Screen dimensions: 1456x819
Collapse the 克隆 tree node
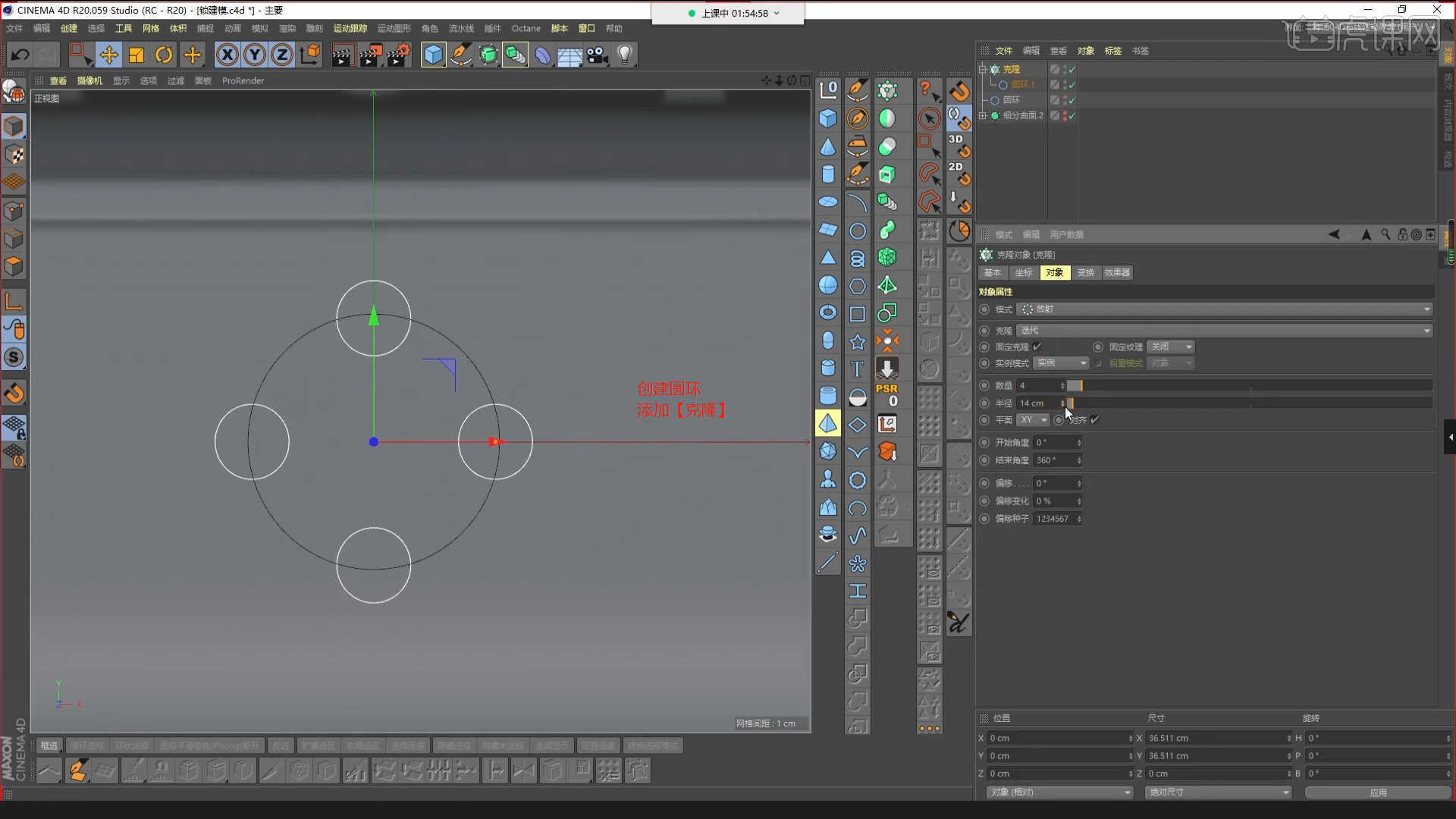click(x=983, y=69)
